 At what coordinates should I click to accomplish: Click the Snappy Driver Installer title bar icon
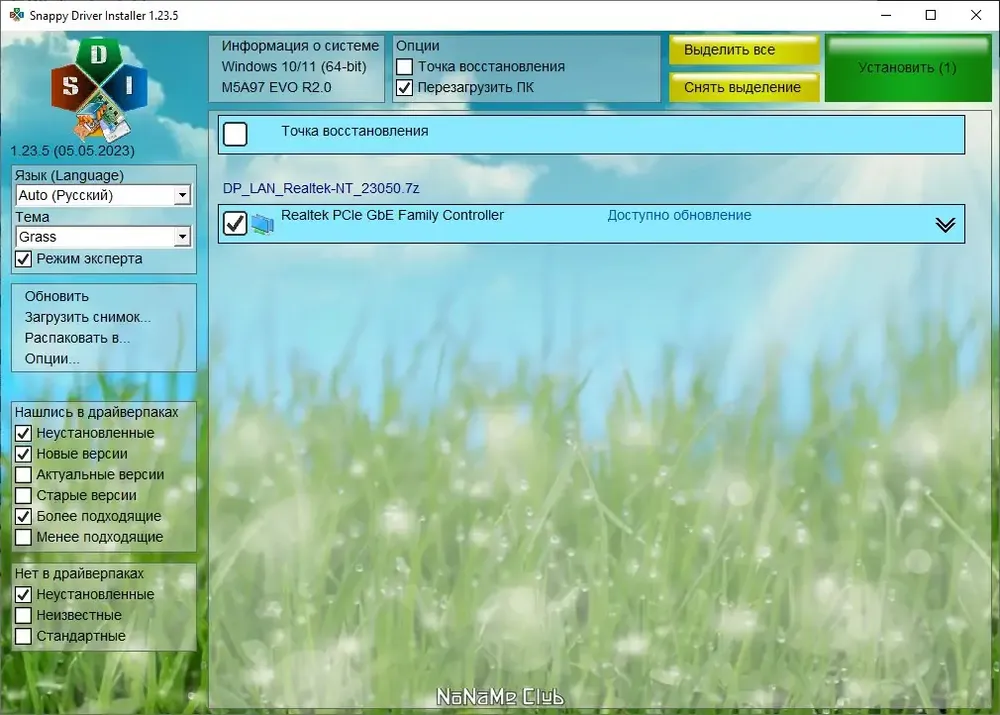(x=16, y=15)
